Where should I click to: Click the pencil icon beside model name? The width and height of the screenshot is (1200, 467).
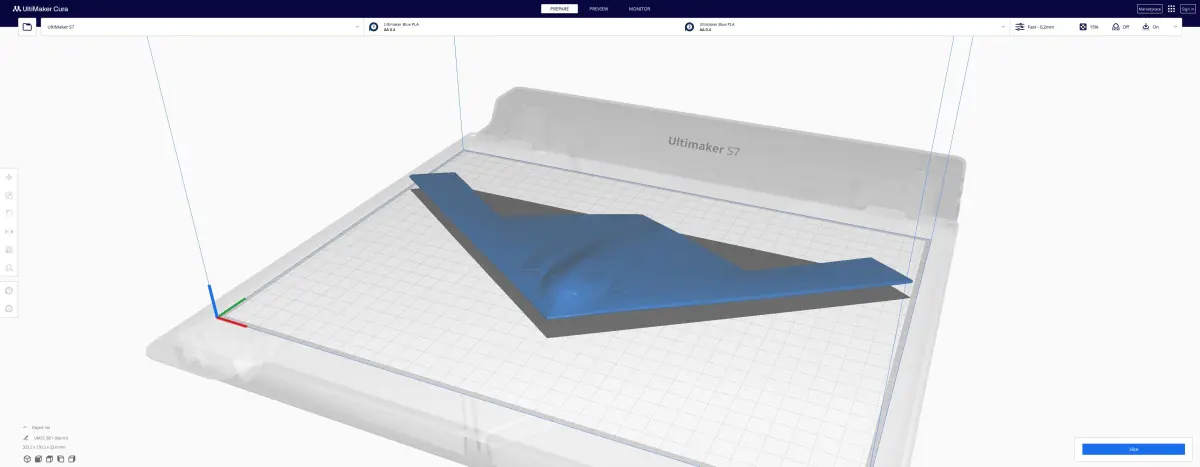(x=26, y=438)
